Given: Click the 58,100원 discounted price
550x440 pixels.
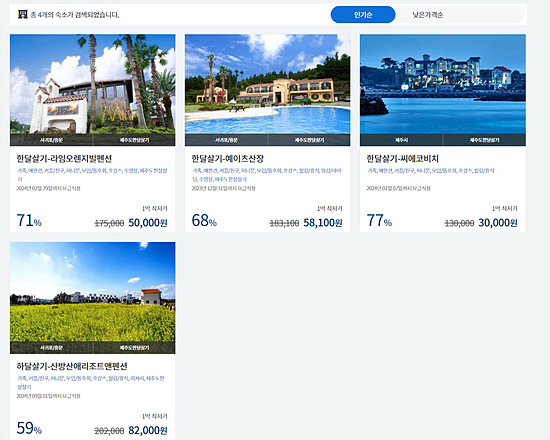Looking at the screenshot, I should click(323, 223).
